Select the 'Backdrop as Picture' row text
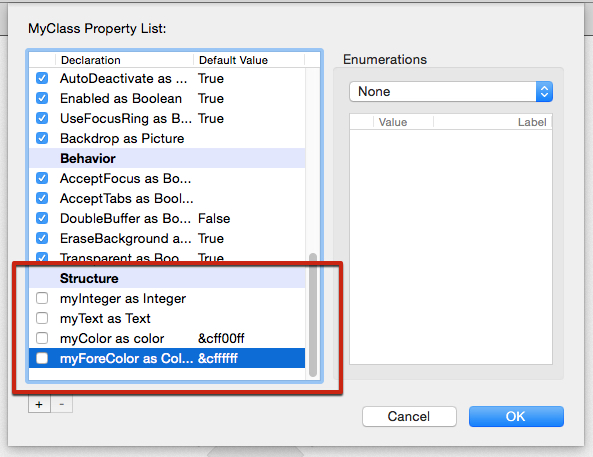This screenshot has width=593, height=457. (x=122, y=138)
